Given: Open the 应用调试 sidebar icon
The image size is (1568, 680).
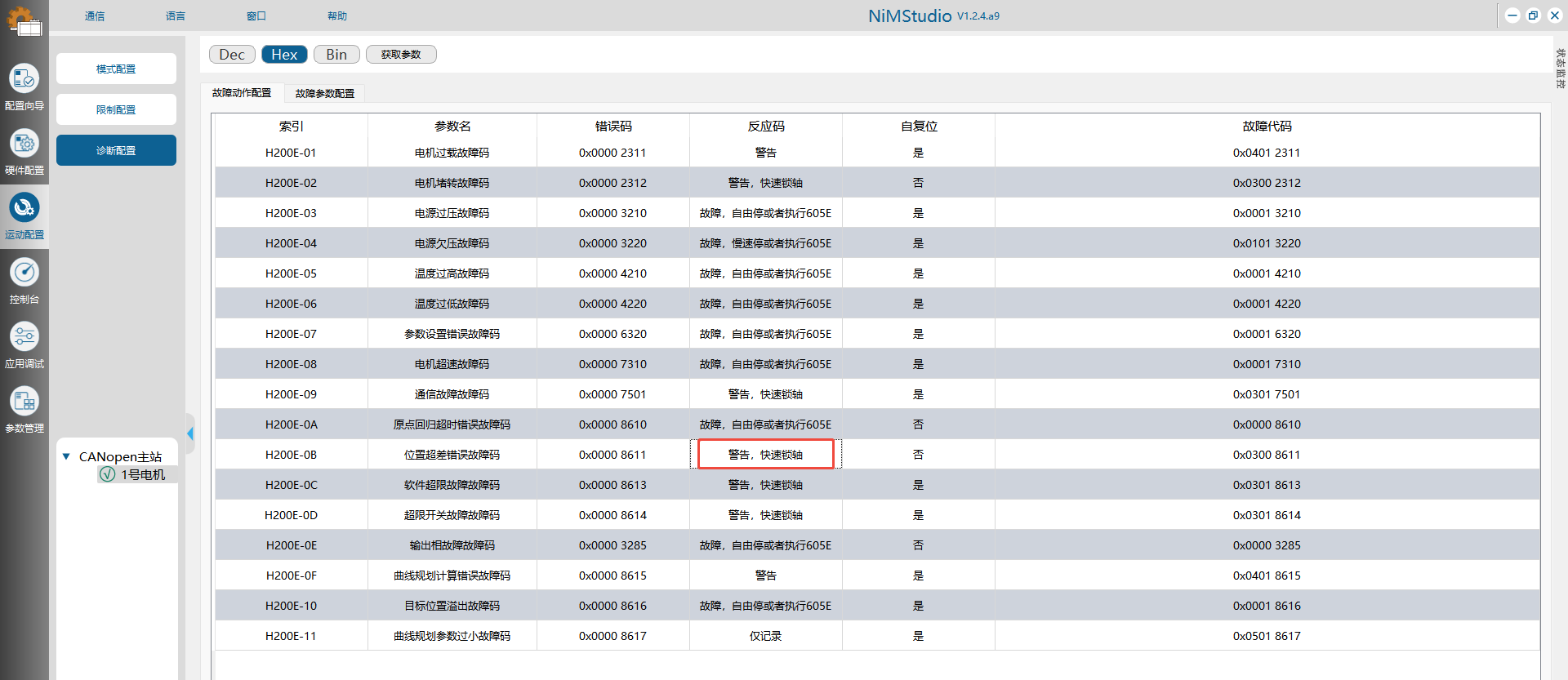Looking at the screenshot, I should point(24,344).
